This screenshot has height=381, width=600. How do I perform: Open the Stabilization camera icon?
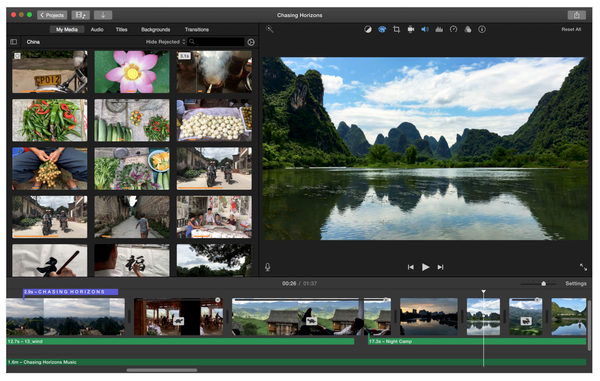[411, 29]
